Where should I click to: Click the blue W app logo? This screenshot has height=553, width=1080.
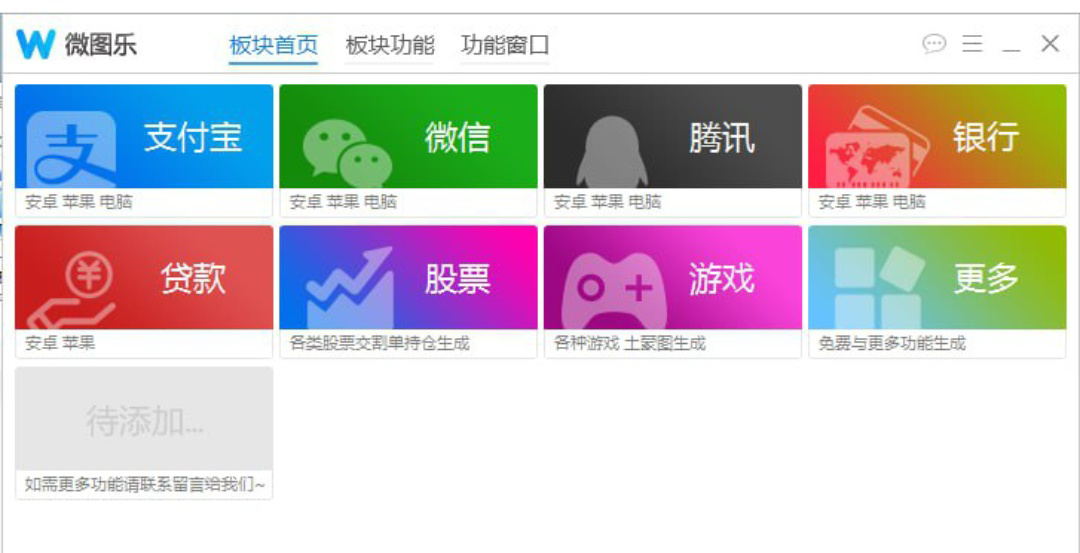pos(35,45)
